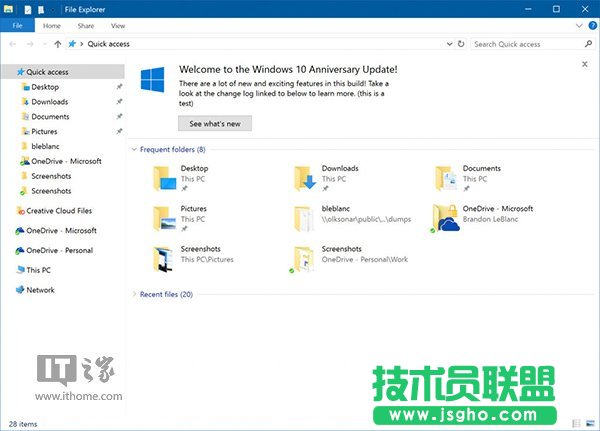Open Screenshots folder icon under This PC\Pictures
The width and height of the screenshot is (600, 431).
click(163, 259)
